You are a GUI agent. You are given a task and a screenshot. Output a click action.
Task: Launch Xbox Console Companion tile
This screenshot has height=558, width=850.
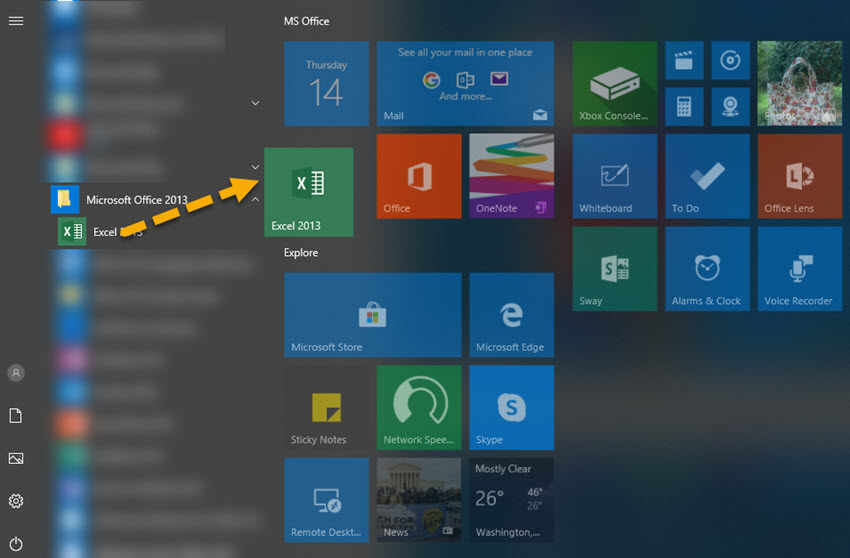click(x=615, y=84)
